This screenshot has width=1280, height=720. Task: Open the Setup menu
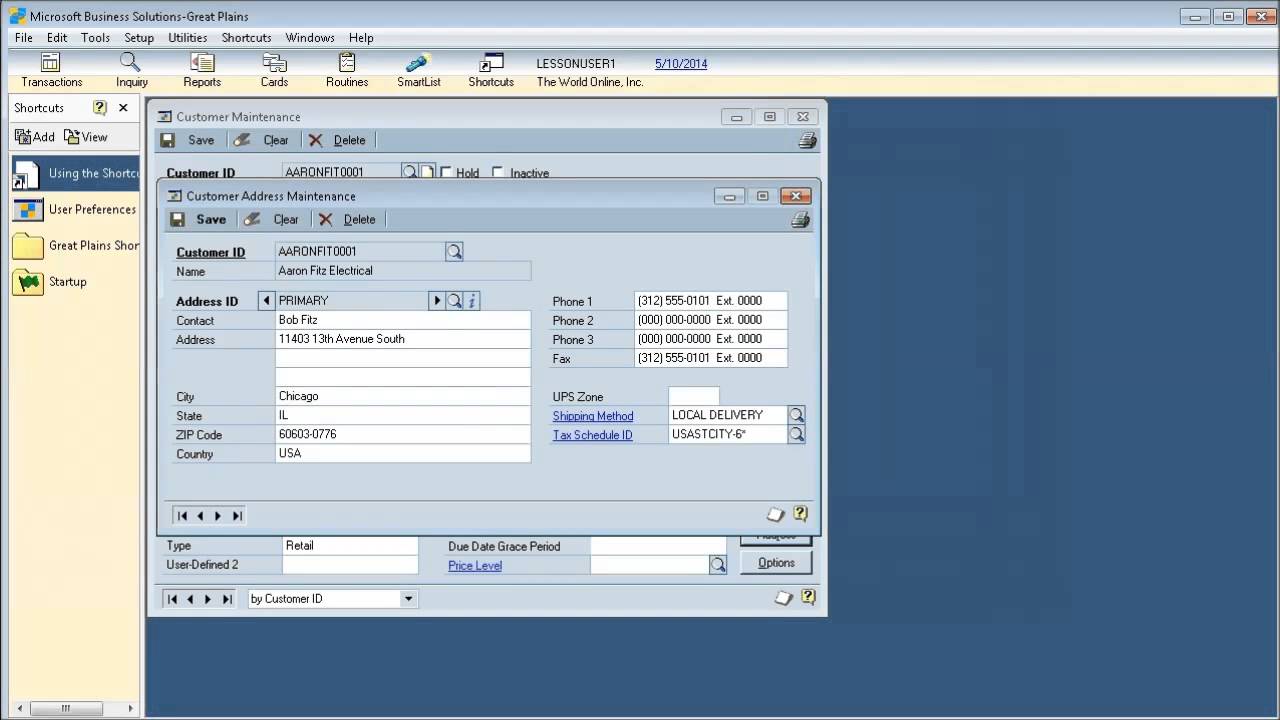[x=139, y=38]
